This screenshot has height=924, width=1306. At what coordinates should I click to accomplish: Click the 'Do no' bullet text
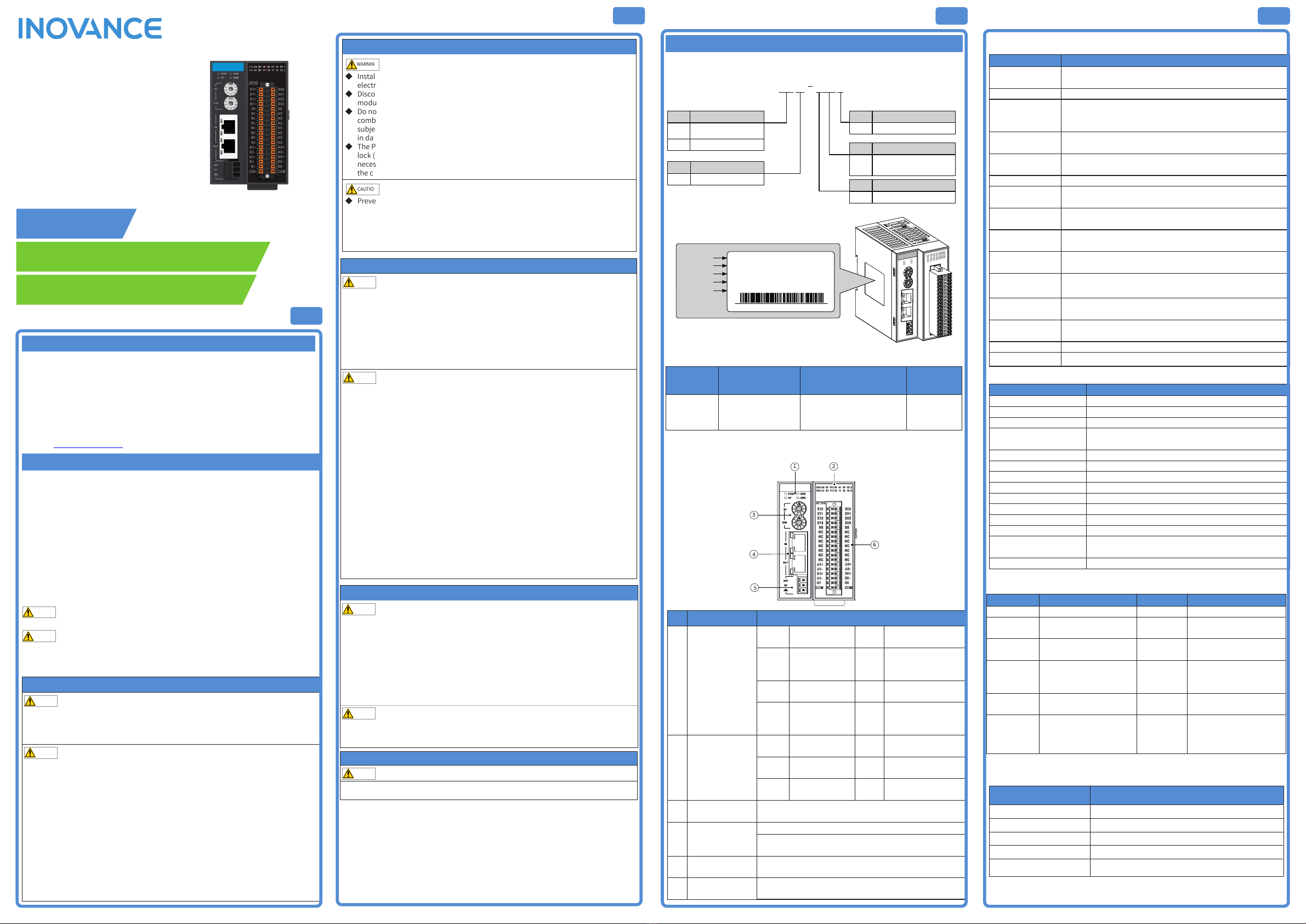pos(366,111)
